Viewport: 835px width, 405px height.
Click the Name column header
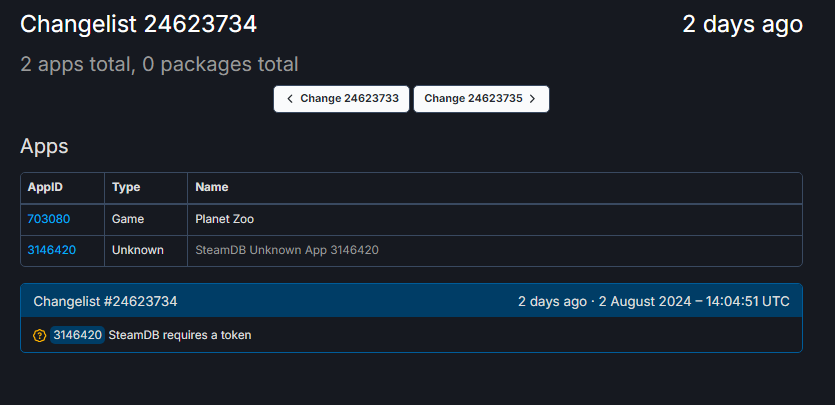tap(495, 188)
